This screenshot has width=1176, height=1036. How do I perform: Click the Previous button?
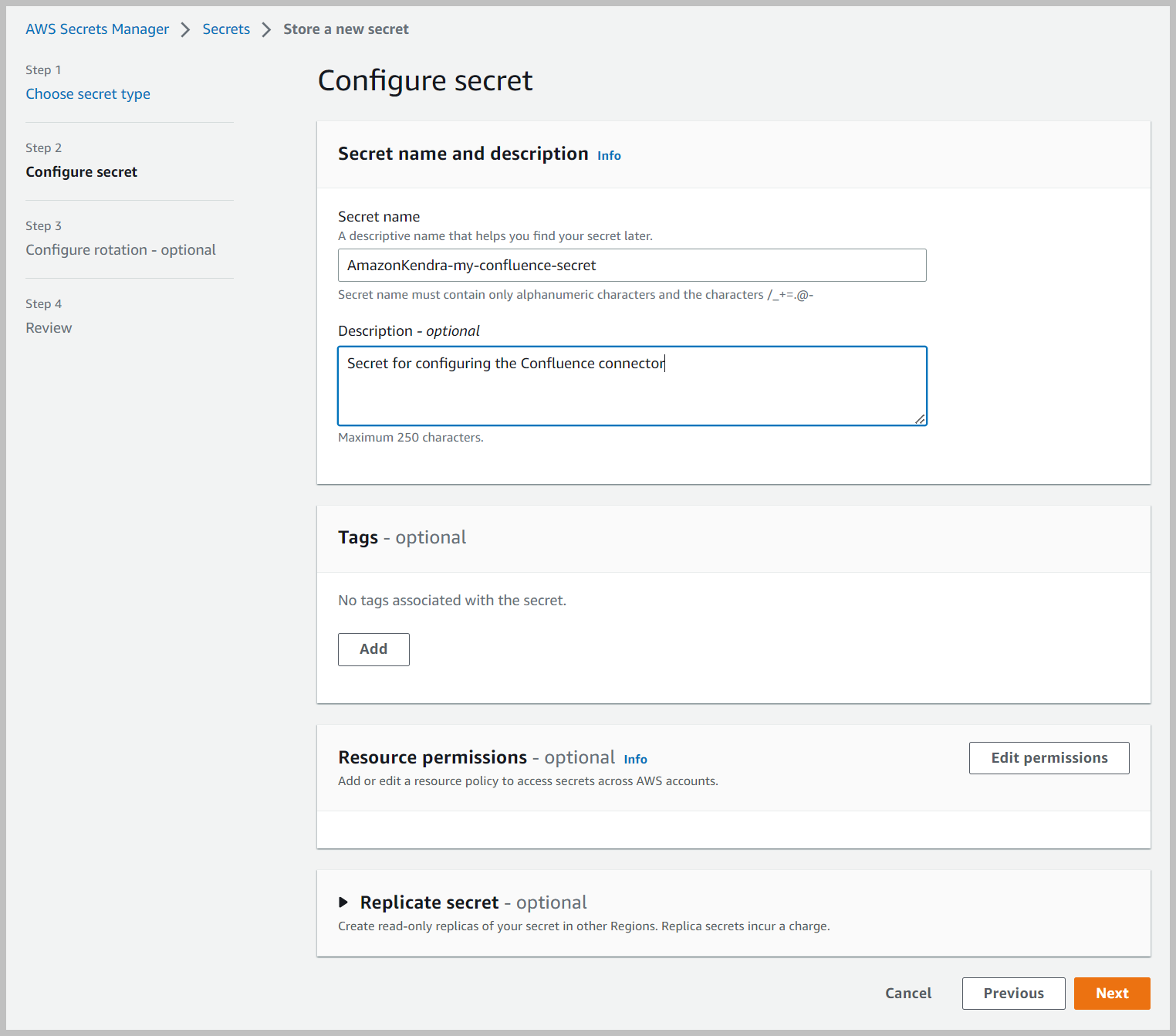pos(1013,993)
